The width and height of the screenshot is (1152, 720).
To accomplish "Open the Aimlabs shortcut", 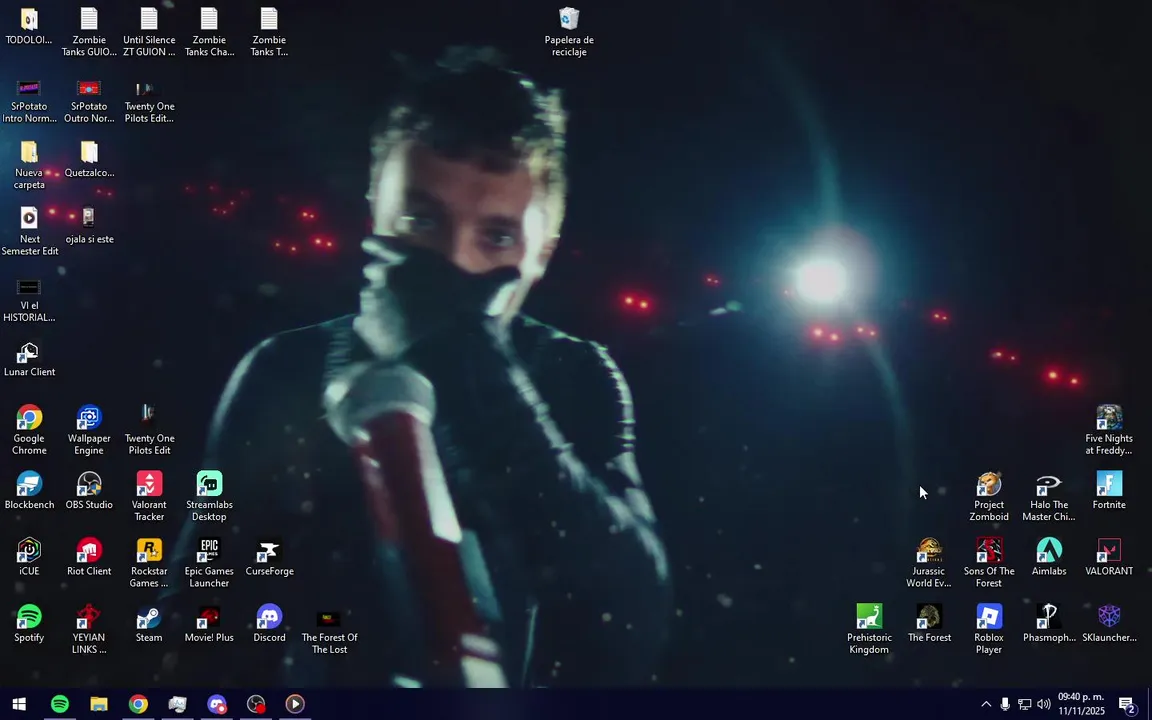I will click(1048, 557).
